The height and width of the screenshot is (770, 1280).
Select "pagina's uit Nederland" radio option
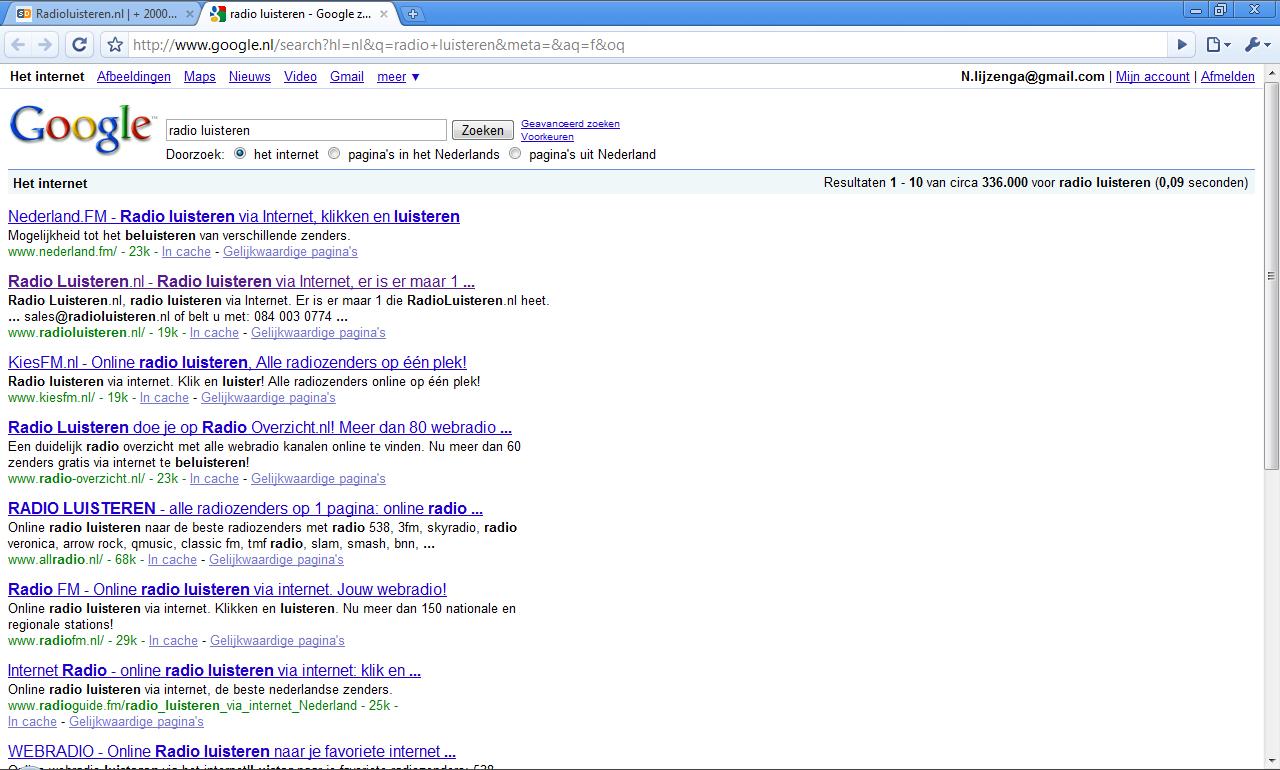click(515, 154)
